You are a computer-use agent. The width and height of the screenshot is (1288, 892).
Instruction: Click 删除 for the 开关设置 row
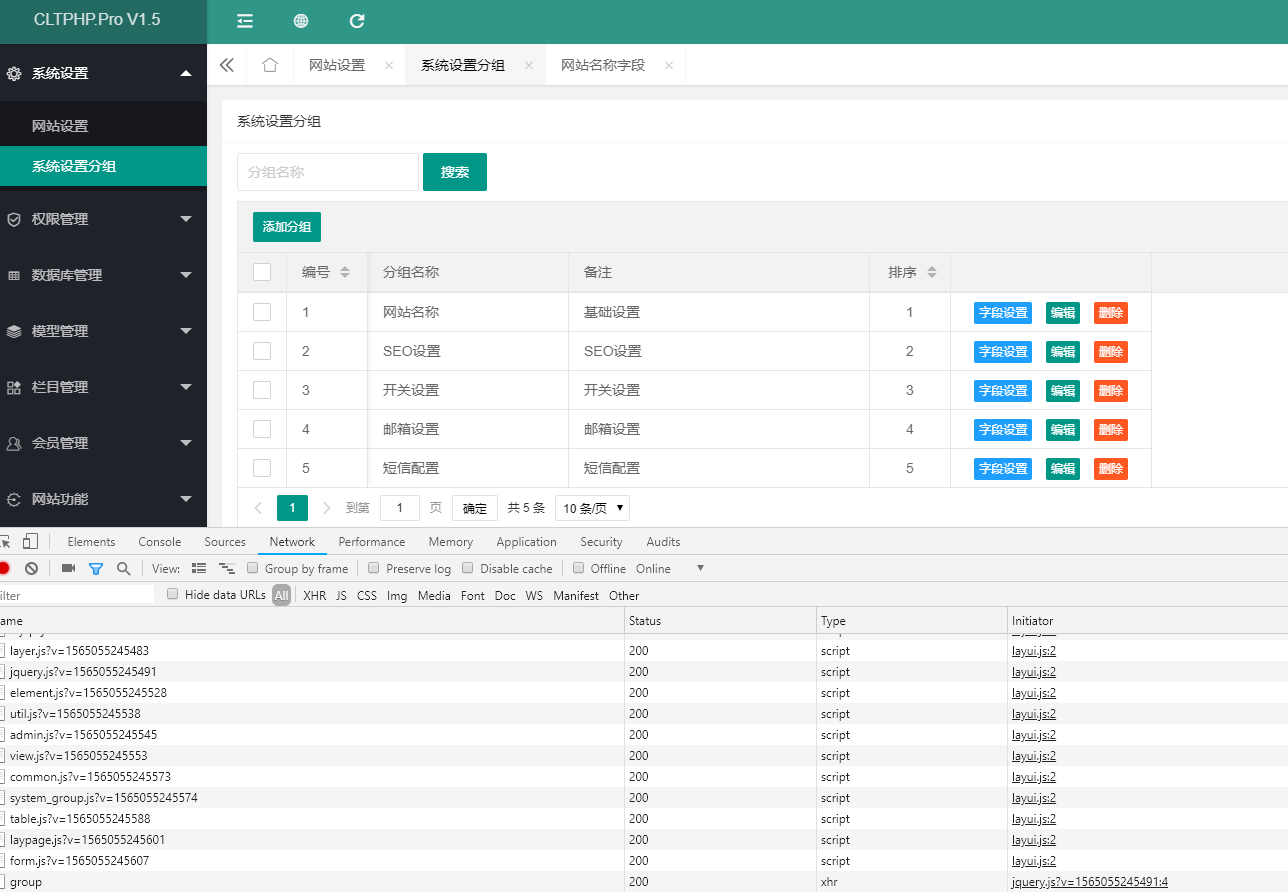(1111, 390)
